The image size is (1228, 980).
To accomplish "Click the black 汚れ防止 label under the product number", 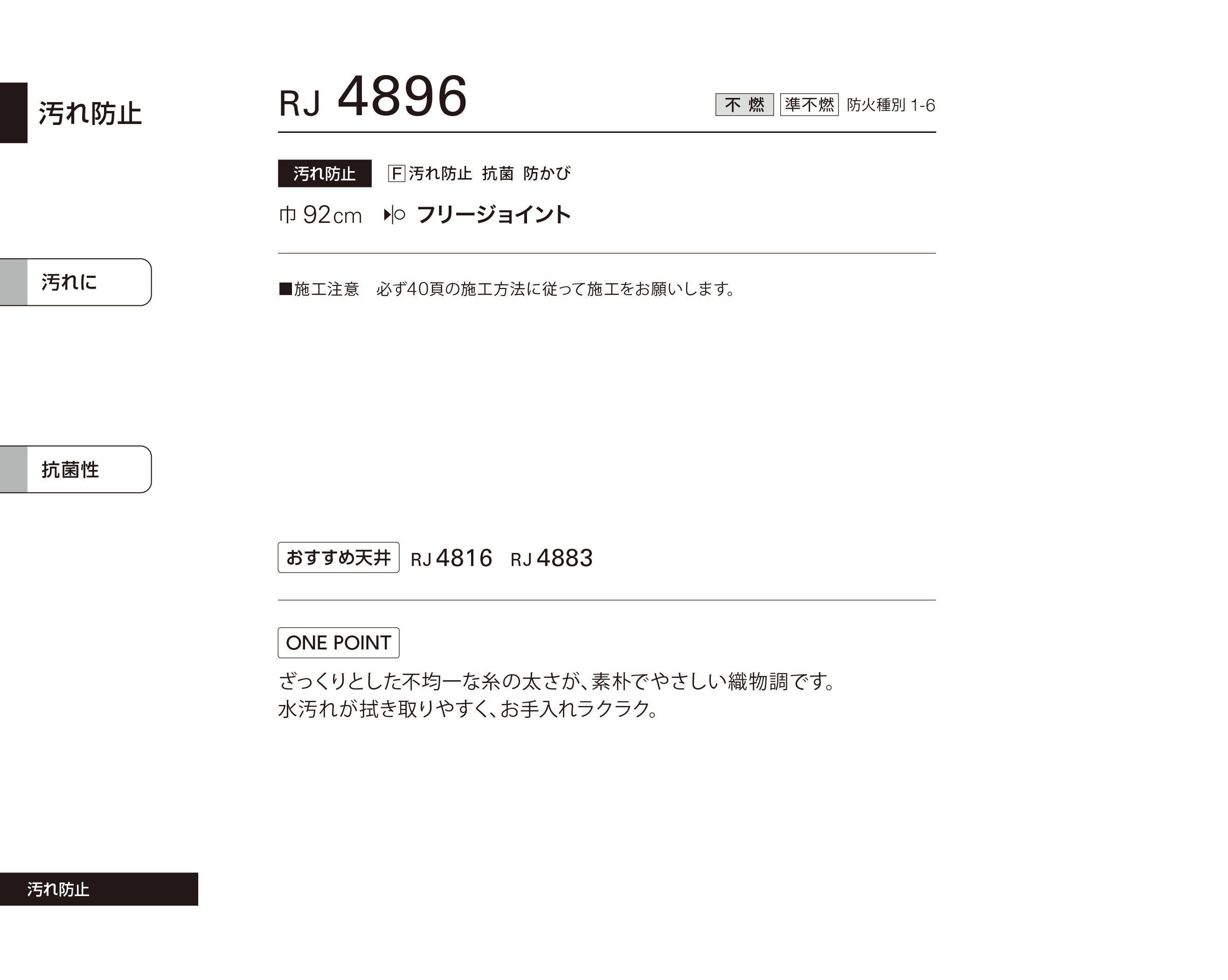I will [325, 173].
